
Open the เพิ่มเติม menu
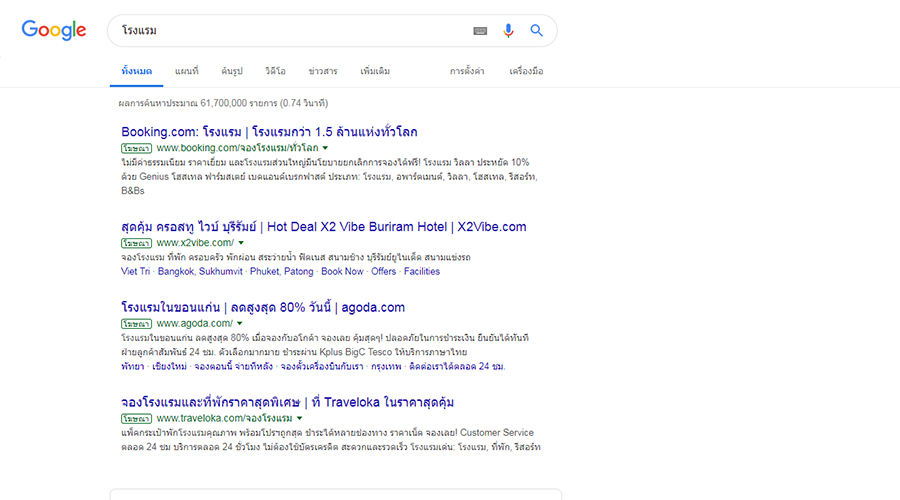pos(375,71)
